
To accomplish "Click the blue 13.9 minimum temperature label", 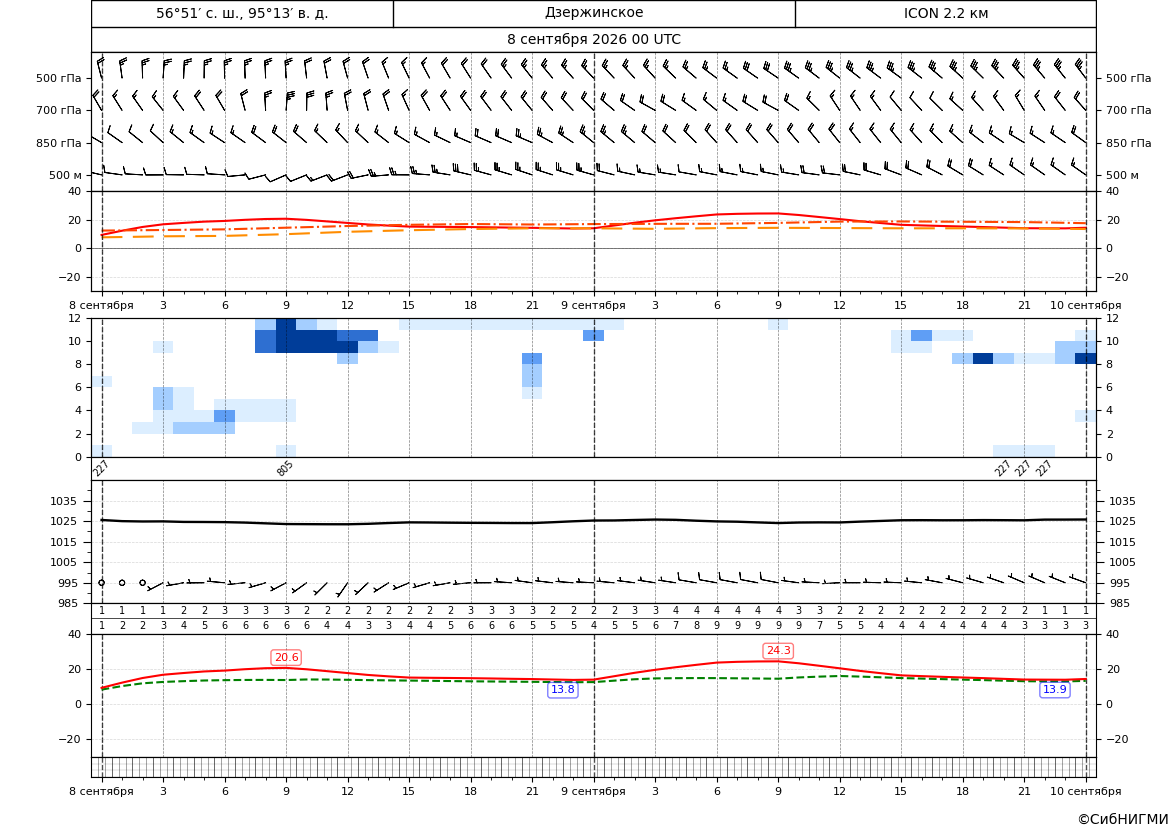I will [1054, 689].
